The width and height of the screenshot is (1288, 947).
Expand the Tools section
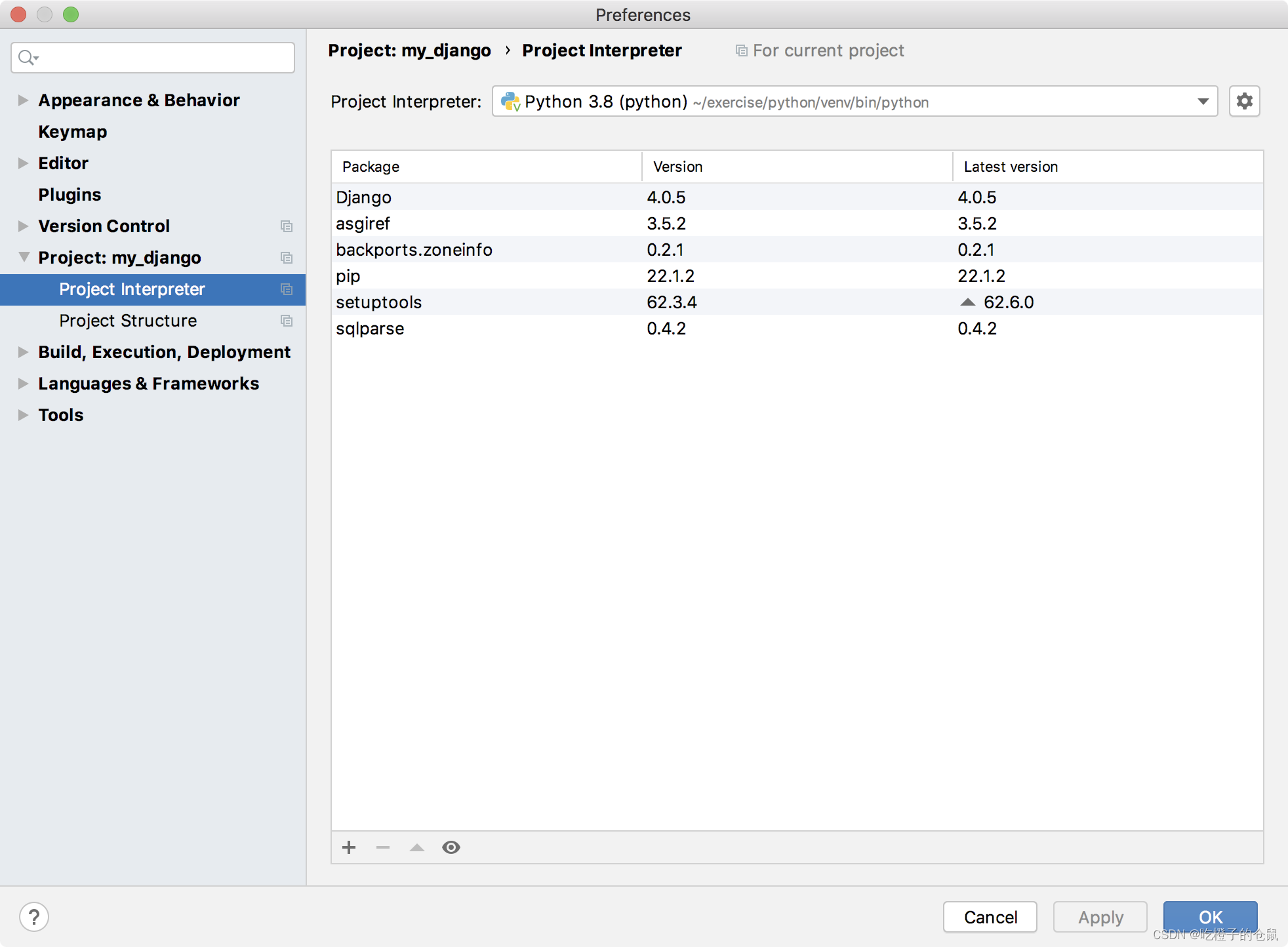point(23,415)
